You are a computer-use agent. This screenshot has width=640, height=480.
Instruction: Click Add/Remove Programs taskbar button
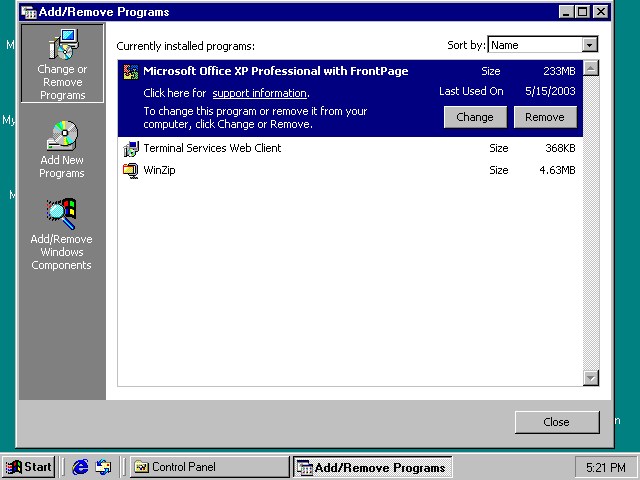pos(372,467)
